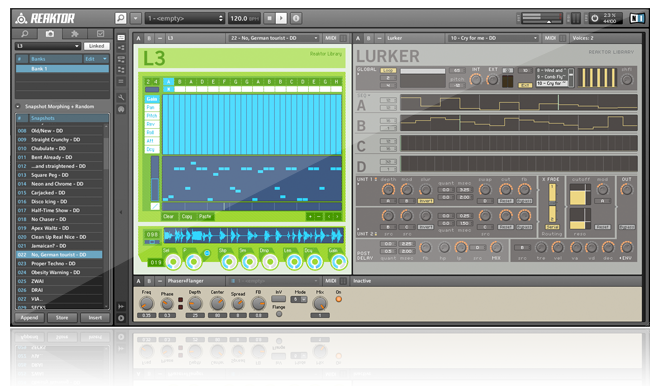The width and height of the screenshot is (666, 386).
Task: Collapse Snapshot Morphing + Random section
Action: 18,107
